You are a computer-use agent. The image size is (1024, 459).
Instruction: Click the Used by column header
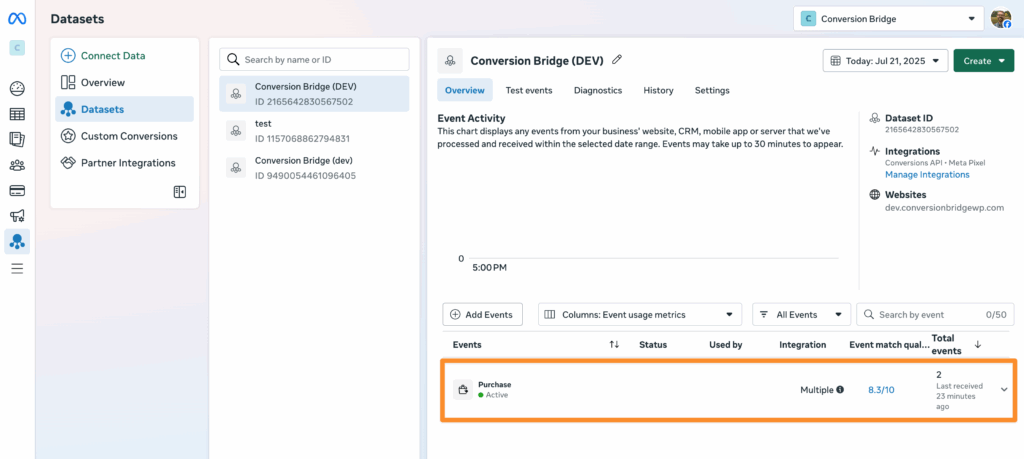pyautogui.click(x=726, y=344)
